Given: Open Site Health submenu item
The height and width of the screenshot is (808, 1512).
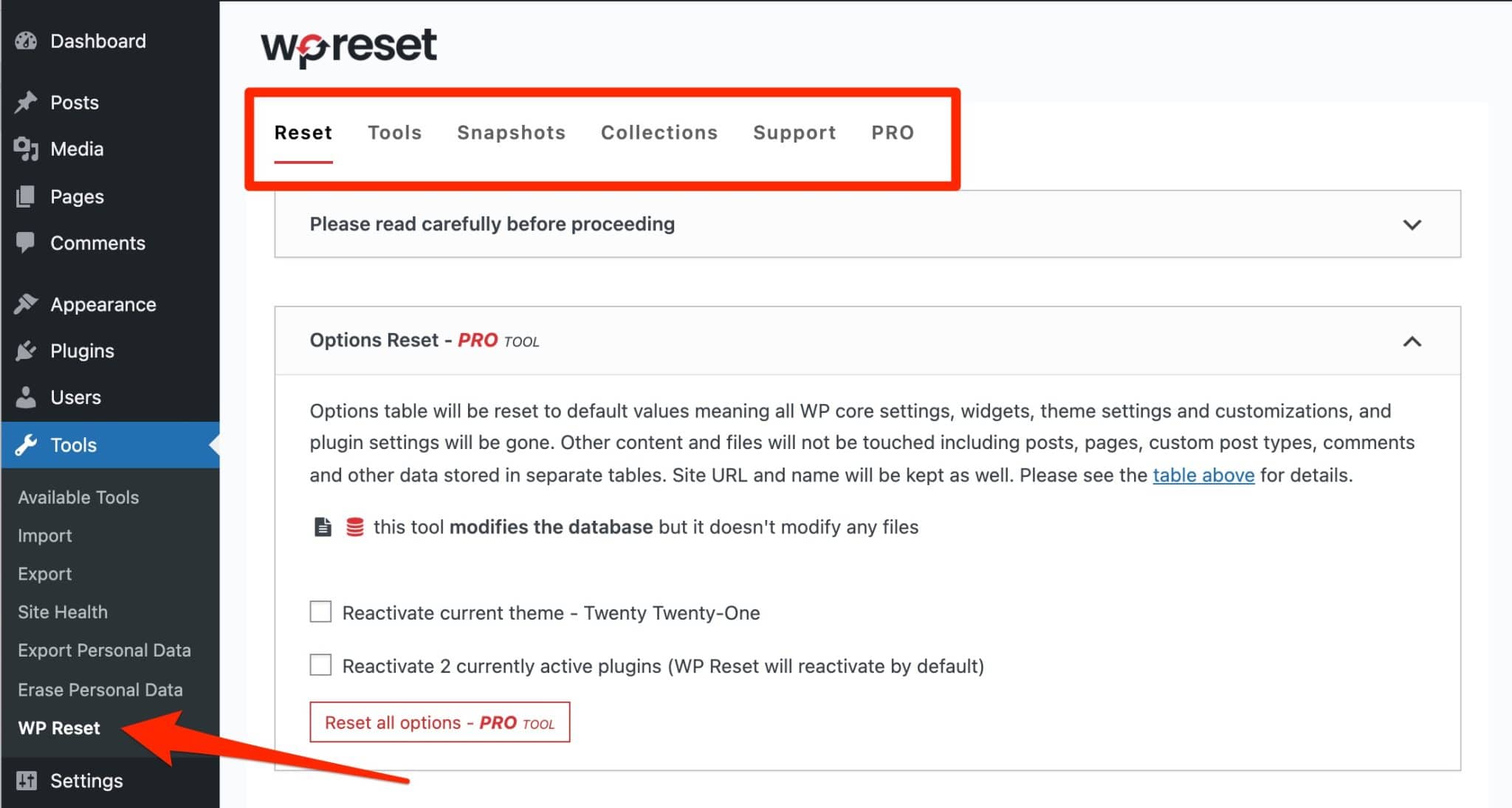Looking at the screenshot, I should coord(63,612).
